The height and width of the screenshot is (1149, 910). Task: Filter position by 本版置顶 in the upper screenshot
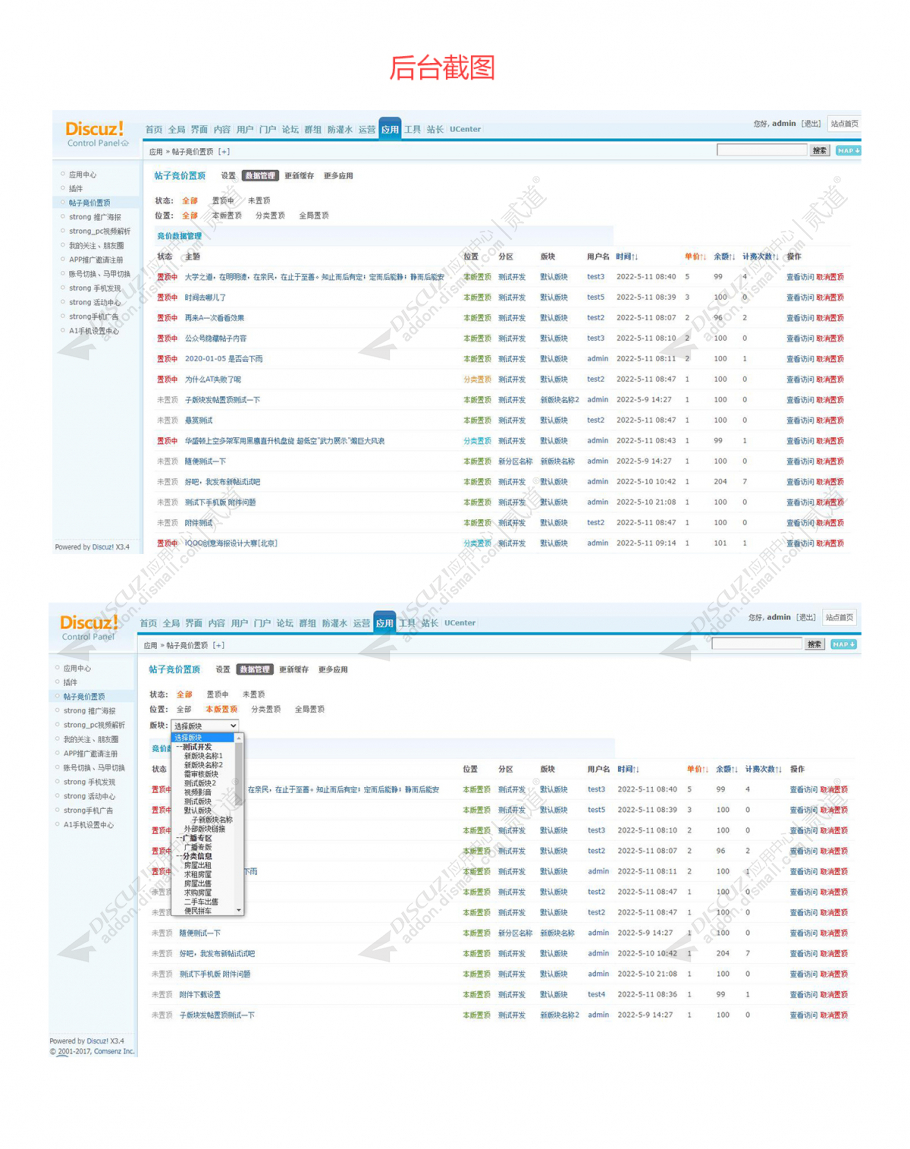point(227,216)
